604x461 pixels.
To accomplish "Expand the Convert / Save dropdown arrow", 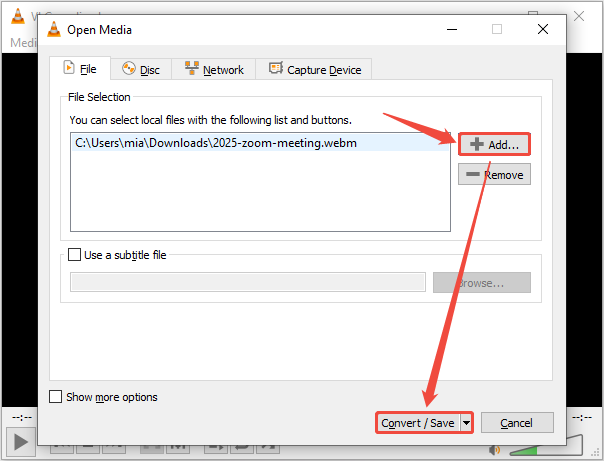I will (x=466, y=423).
